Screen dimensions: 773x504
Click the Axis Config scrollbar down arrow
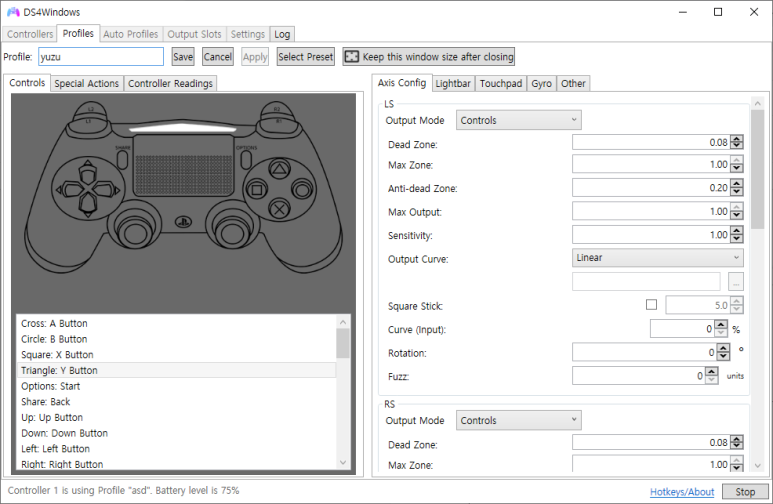coord(758,466)
